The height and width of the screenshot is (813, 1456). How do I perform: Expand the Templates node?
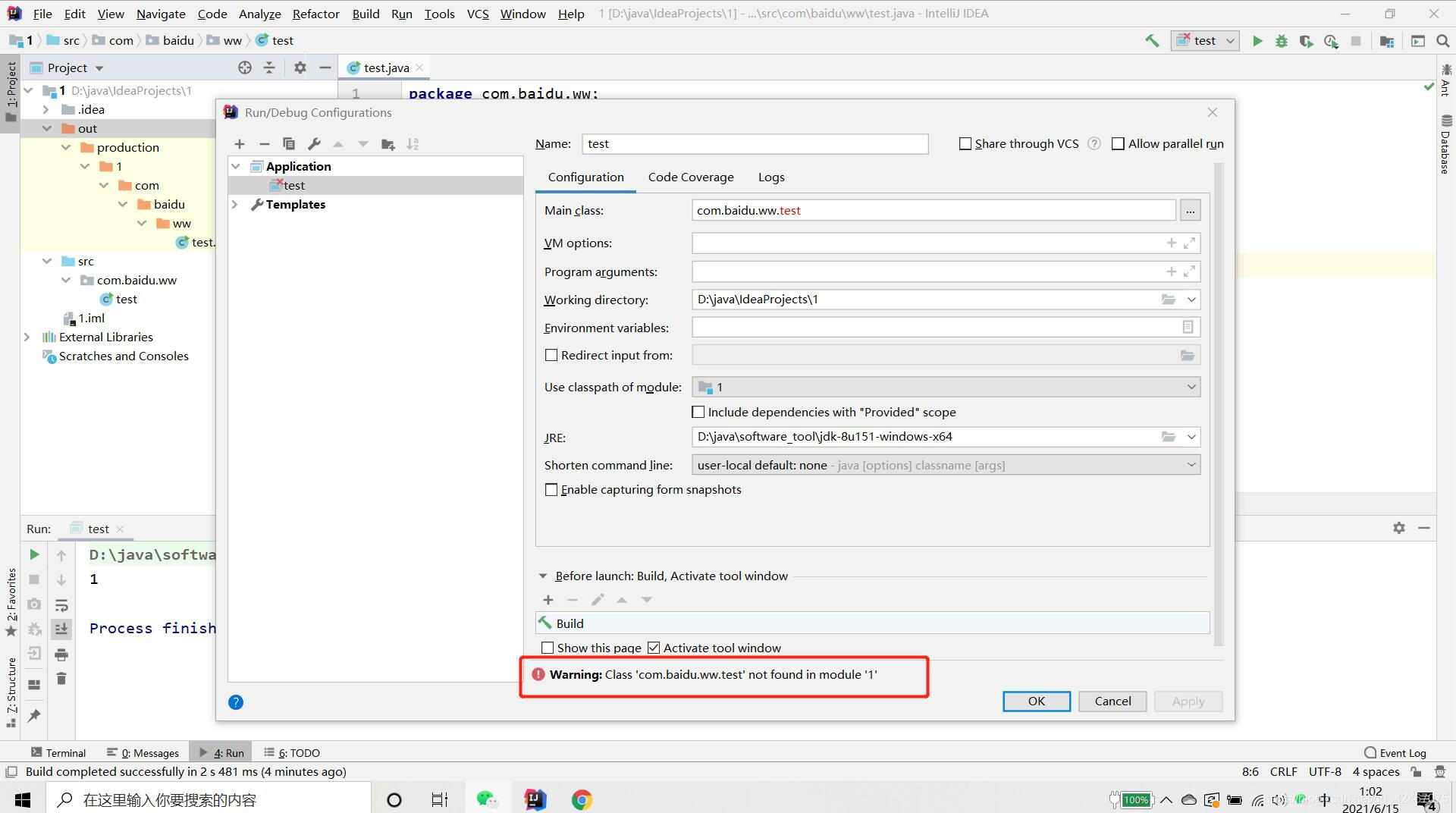[x=235, y=204]
